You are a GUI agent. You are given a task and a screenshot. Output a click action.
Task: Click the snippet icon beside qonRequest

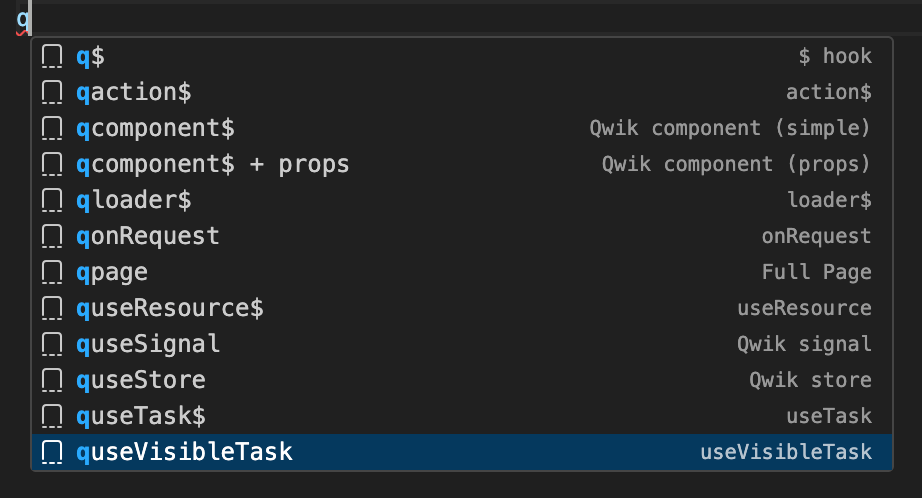(x=52, y=236)
